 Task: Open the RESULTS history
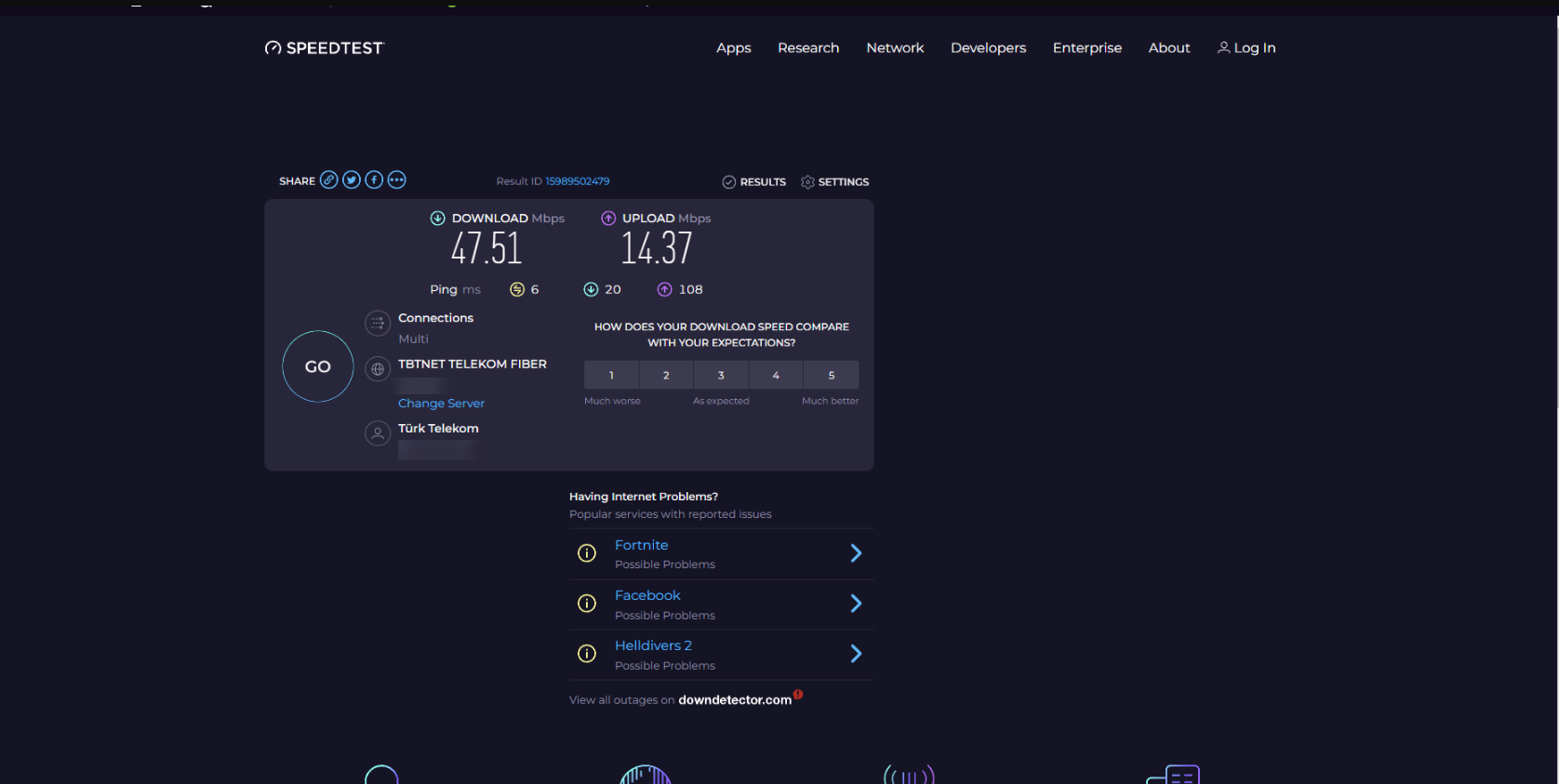coord(763,182)
